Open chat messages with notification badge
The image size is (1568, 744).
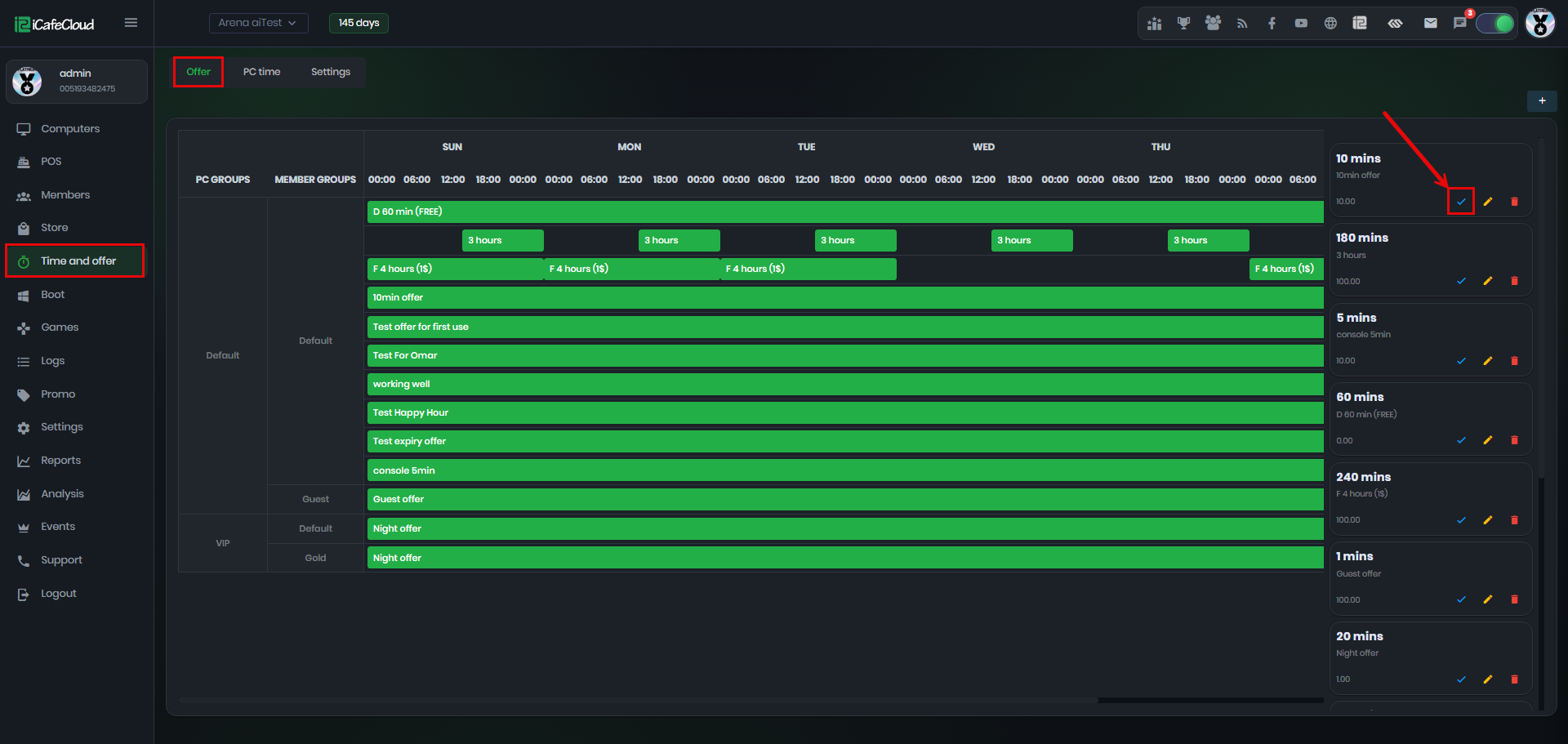1460,23
